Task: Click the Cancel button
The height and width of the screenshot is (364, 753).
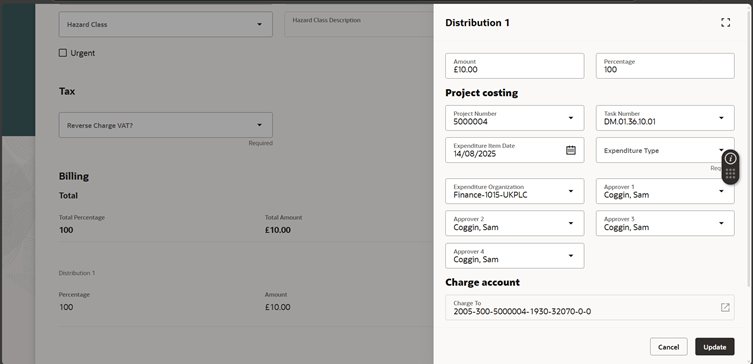Action: pyautogui.click(x=668, y=347)
